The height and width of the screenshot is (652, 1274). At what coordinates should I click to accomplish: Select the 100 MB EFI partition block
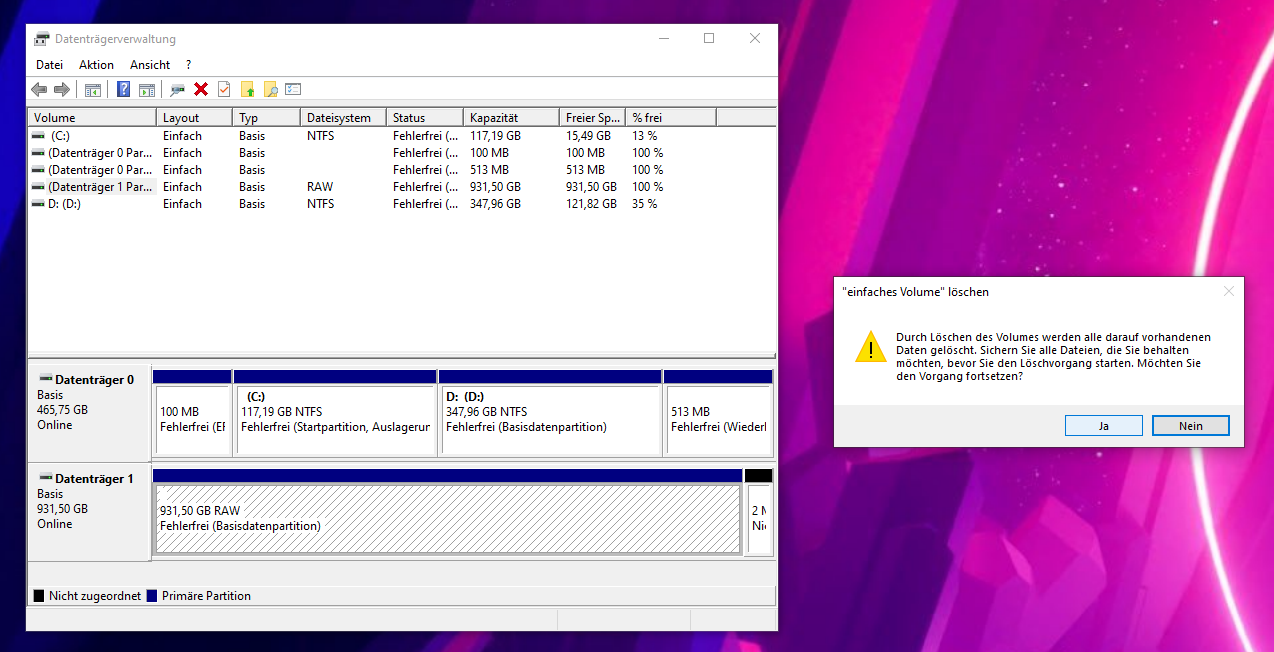click(x=192, y=412)
